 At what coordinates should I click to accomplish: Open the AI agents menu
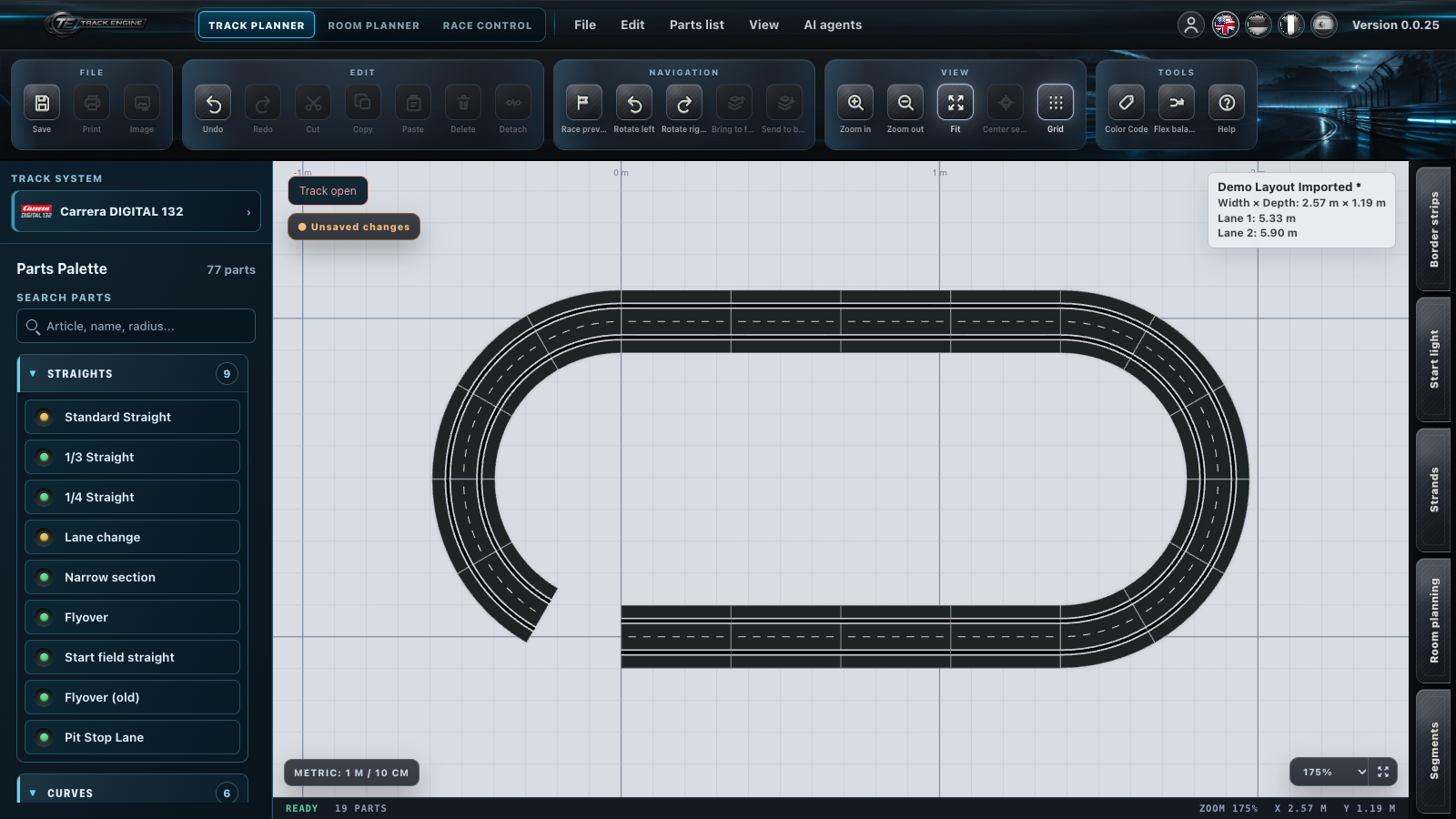pos(833,25)
